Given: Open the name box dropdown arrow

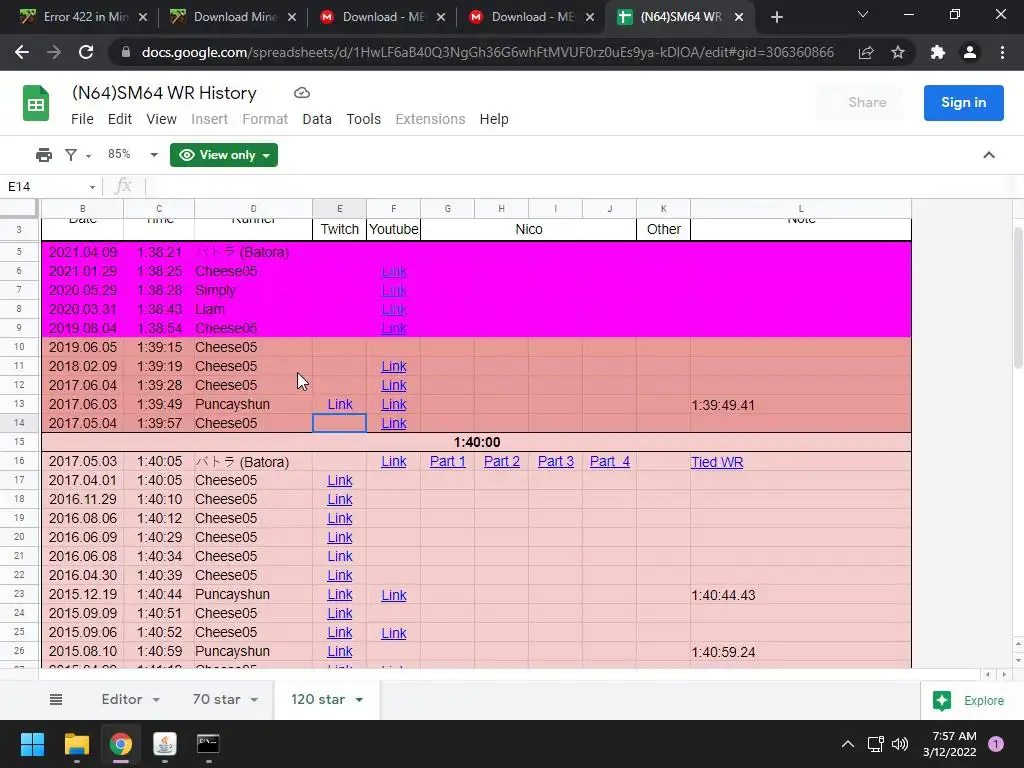Looking at the screenshot, I should tap(92, 187).
